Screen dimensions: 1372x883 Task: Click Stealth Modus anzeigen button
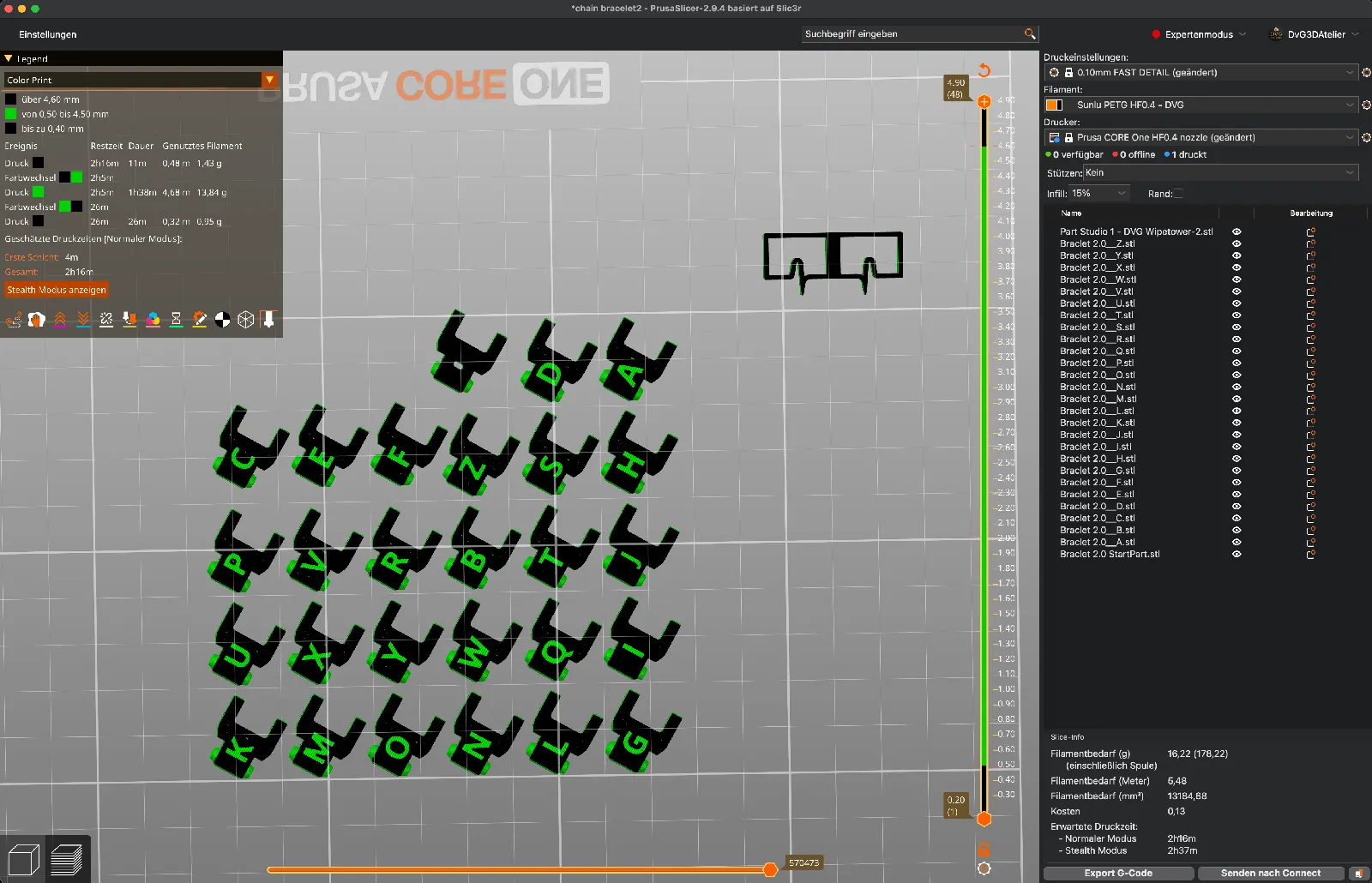(57, 290)
